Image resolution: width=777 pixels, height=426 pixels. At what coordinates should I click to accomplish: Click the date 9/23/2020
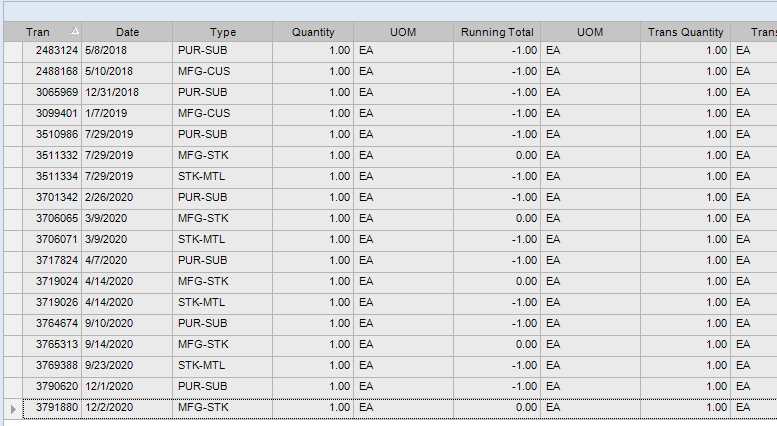(x=109, y=366)
